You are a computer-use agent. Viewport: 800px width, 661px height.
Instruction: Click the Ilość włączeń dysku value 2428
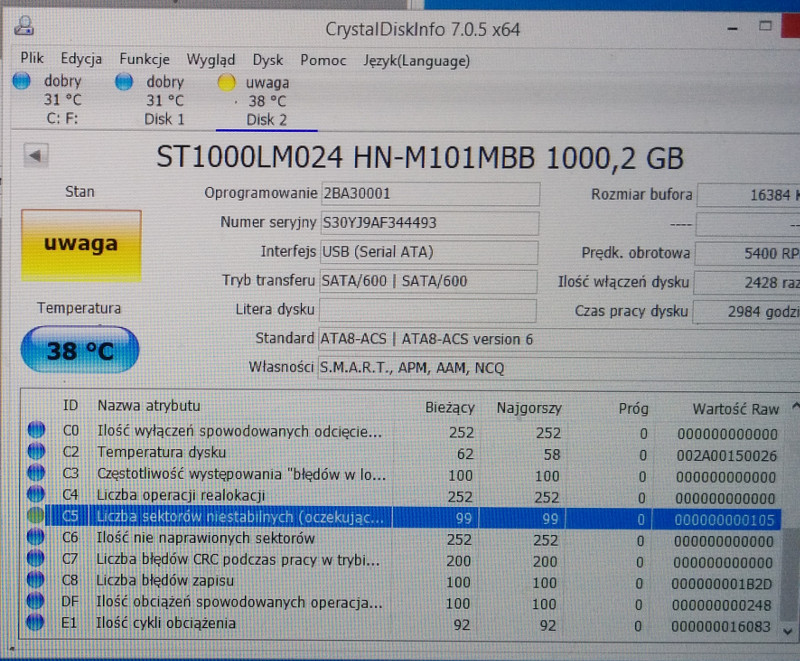pyautogui.click(x=746, y=283)
